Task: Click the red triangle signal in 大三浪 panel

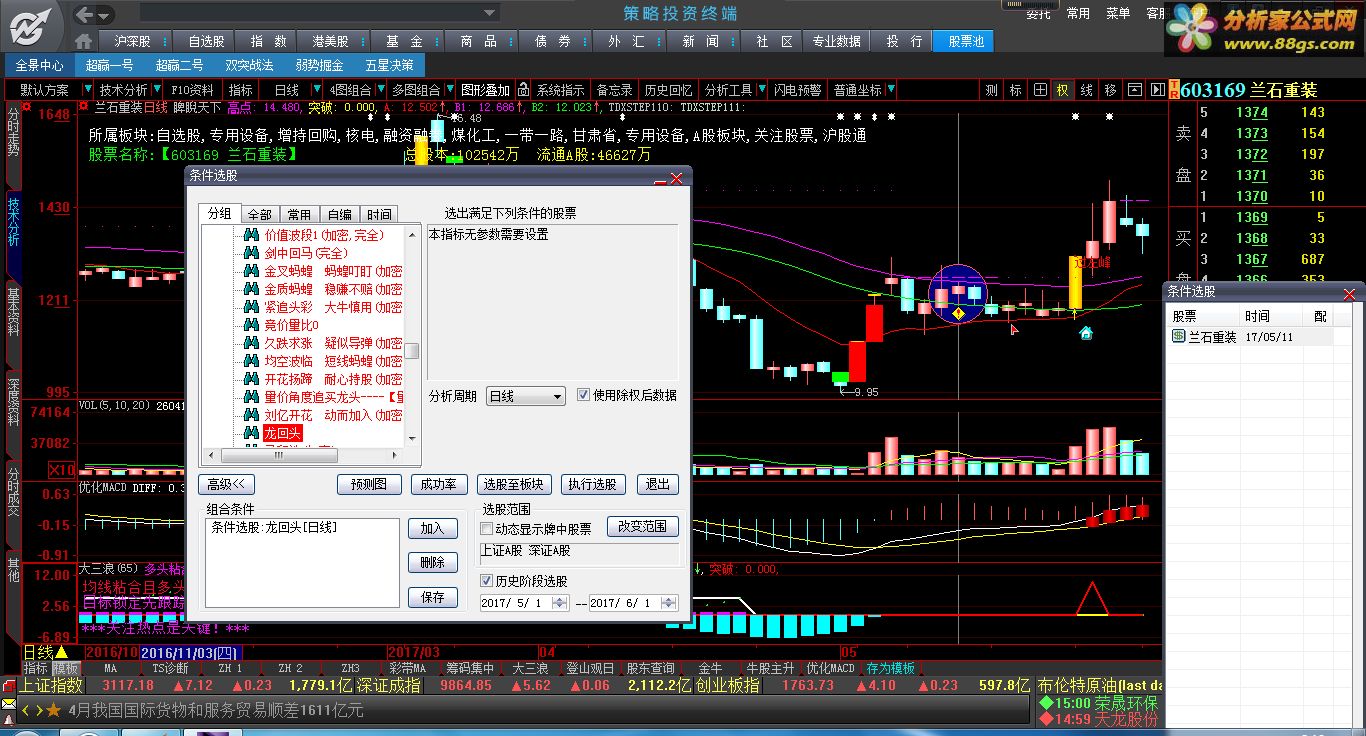Action: tap(1092, 598)
